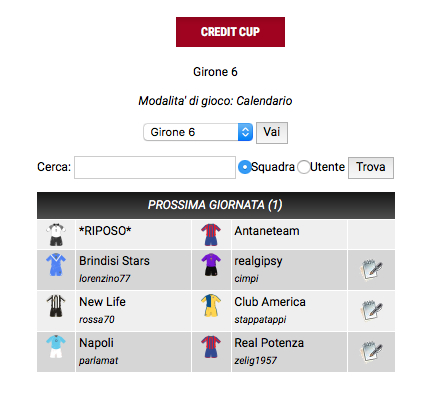Click the PROSSIMA GIORNATA header

click(x=216, y=205)
